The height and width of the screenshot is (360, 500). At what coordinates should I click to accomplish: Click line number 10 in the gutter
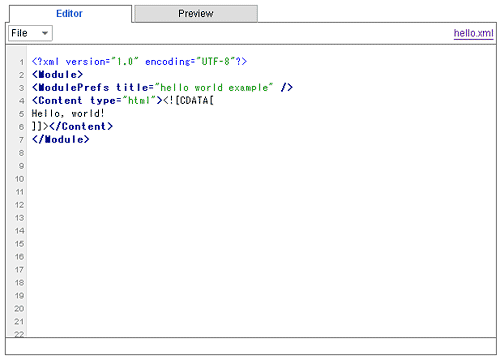coord(19,179)
